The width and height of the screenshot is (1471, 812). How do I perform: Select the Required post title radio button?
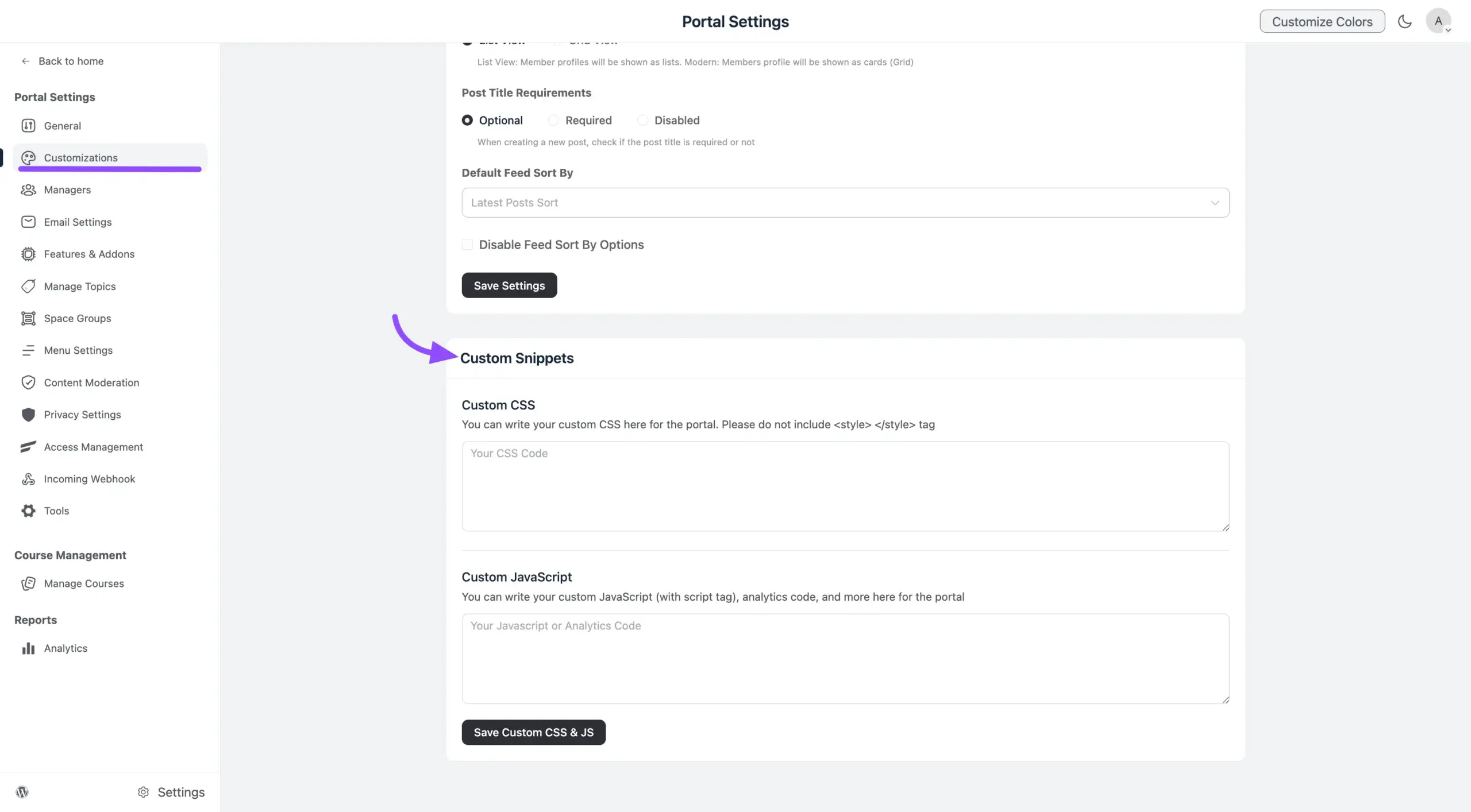tap(553, 120)
